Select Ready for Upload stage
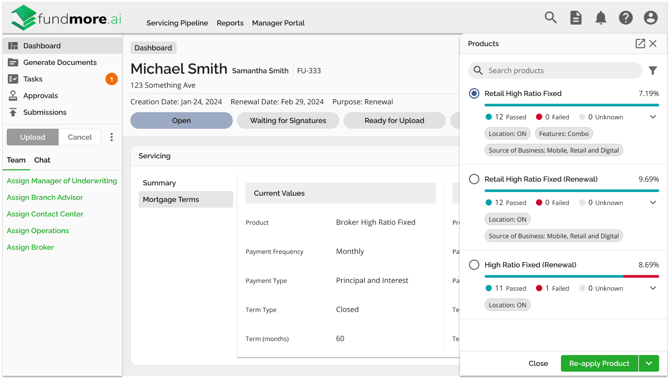This screenshot has width=670, height=379. click(x=394, y=120)
